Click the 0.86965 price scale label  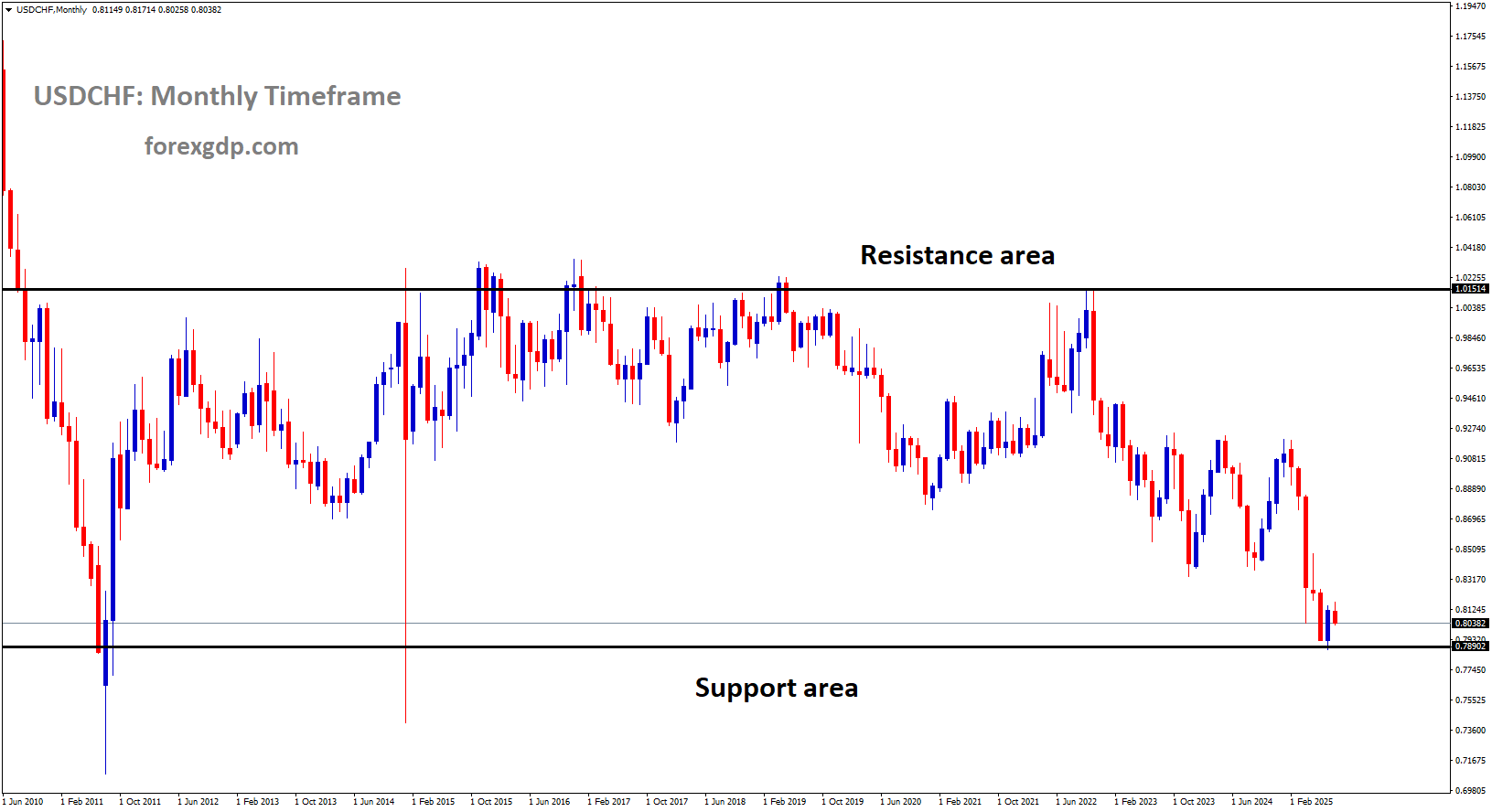pos(1470,519)
